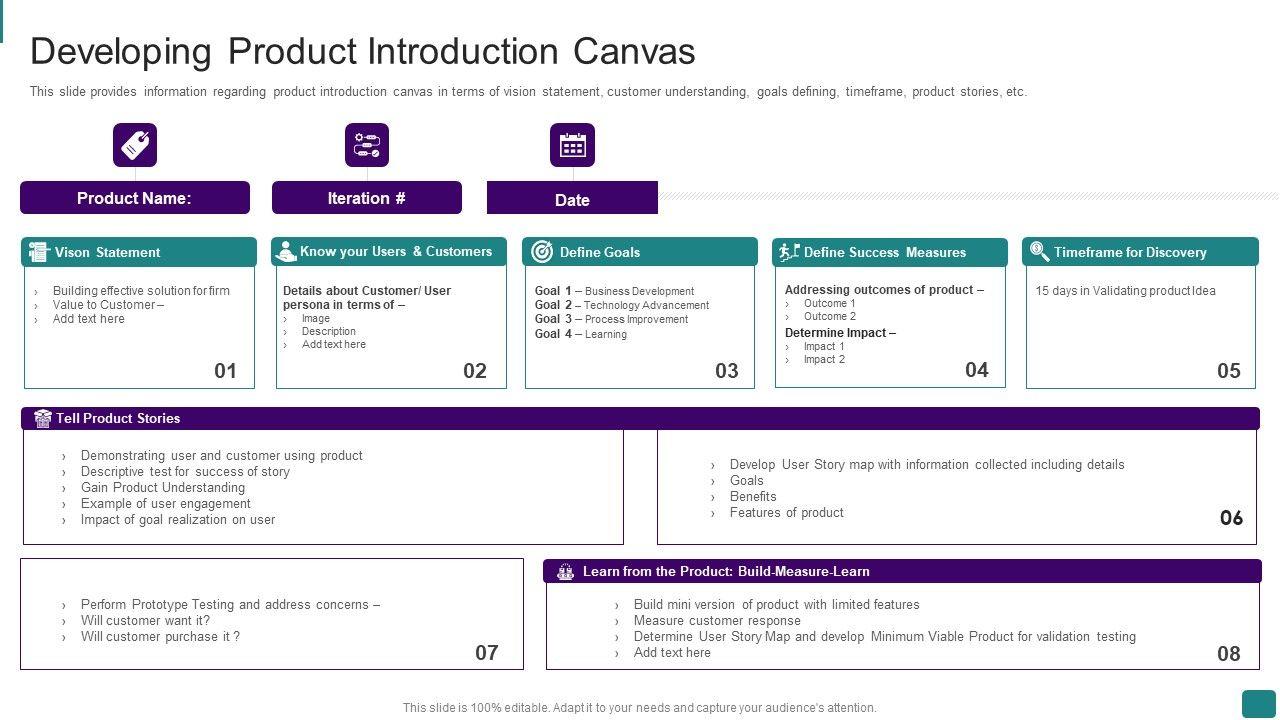
Task: Click the Product Name: label box
Action: pyautogui.click(x=135, y=198)
